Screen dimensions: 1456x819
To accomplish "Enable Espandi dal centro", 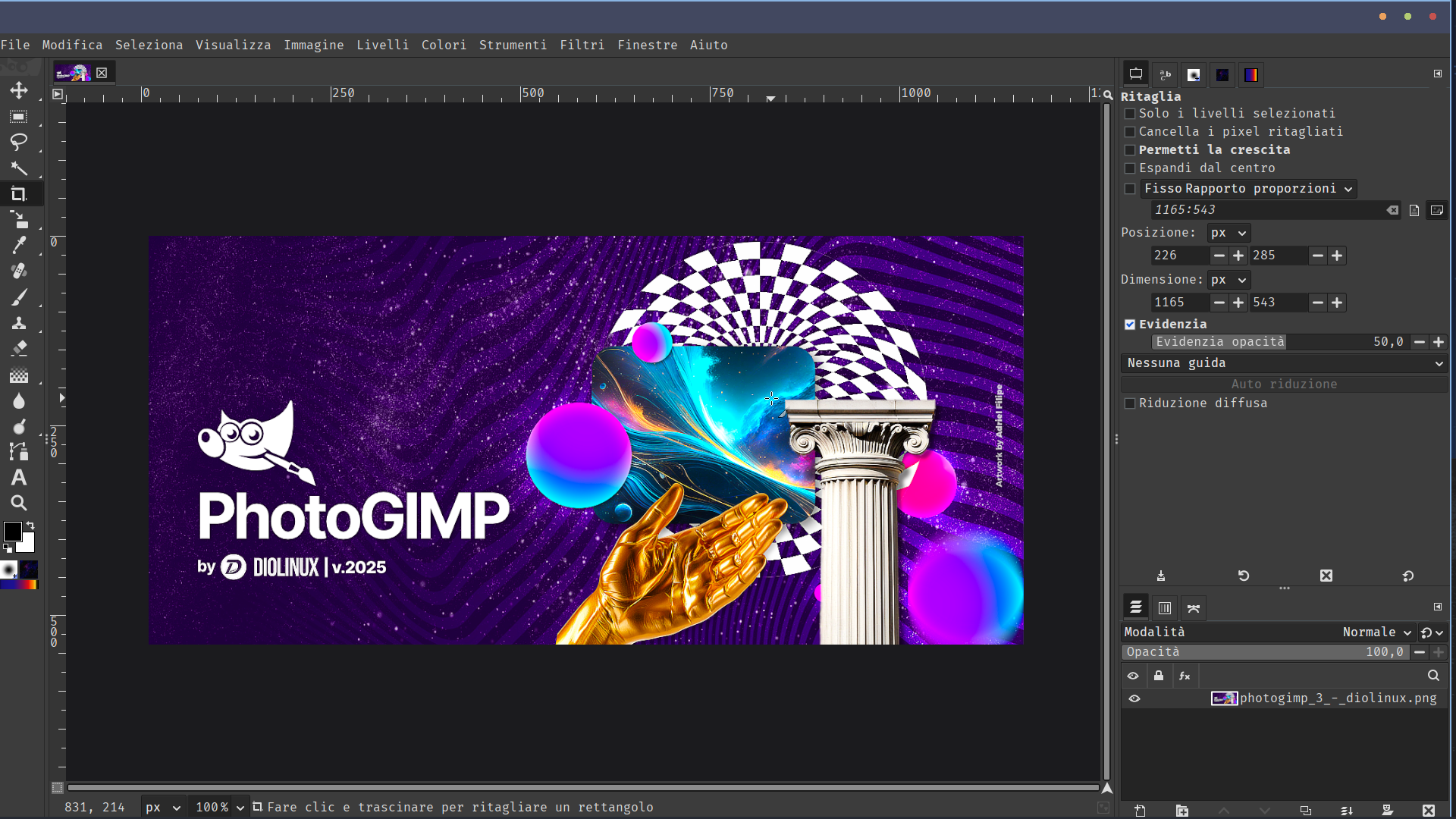I will point(1130,168).
